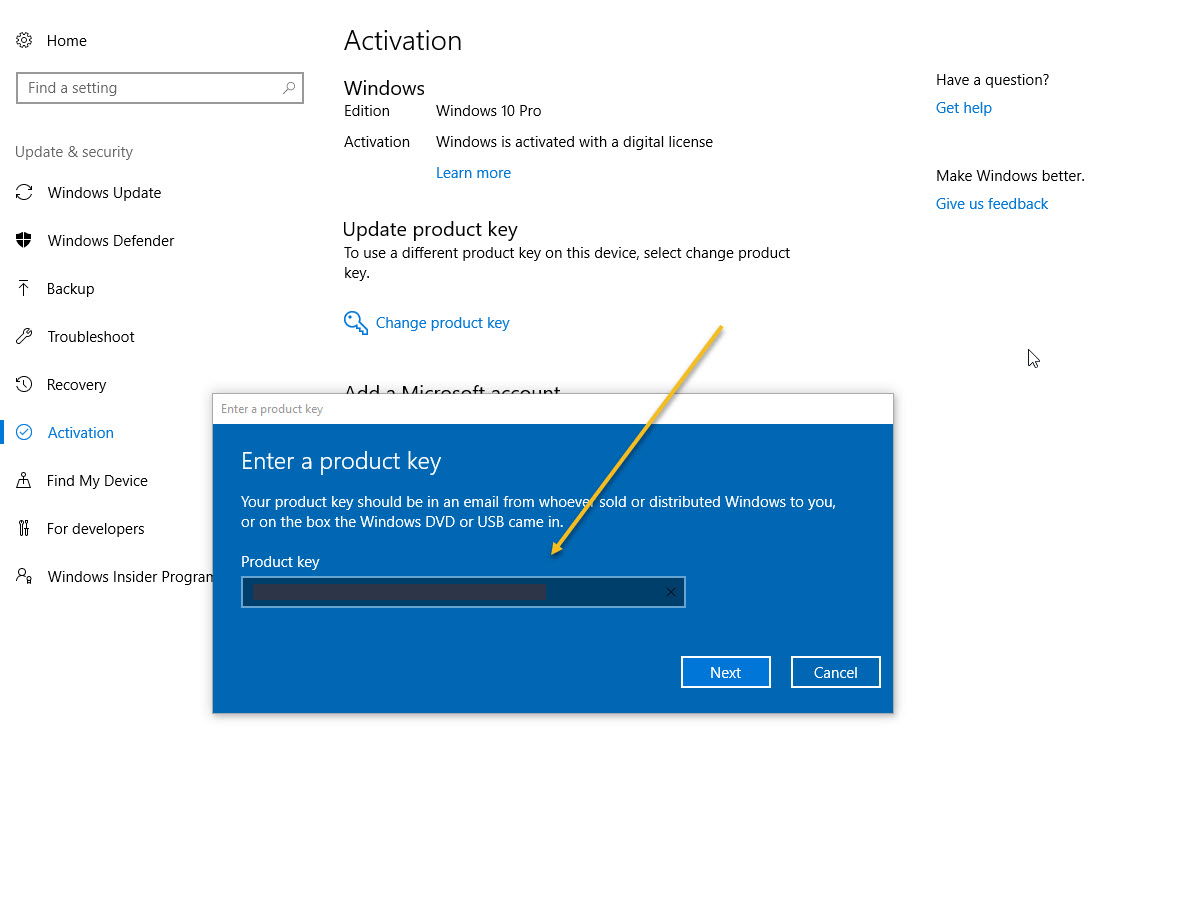The image size is (1200, 900).
Task: Open the Learn more link
Action: click(473, 172)
